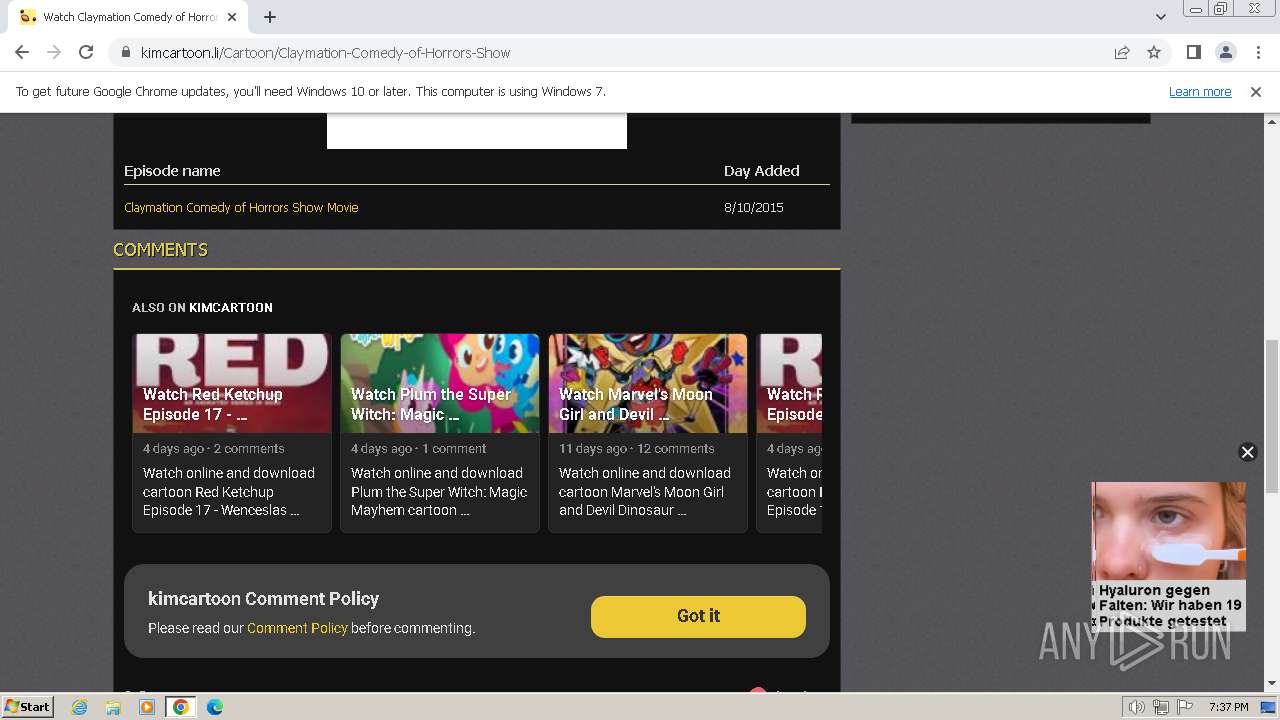1280x720 pixels.
Task: Open File Explorer from the taskbar
Action: point(113,707)
